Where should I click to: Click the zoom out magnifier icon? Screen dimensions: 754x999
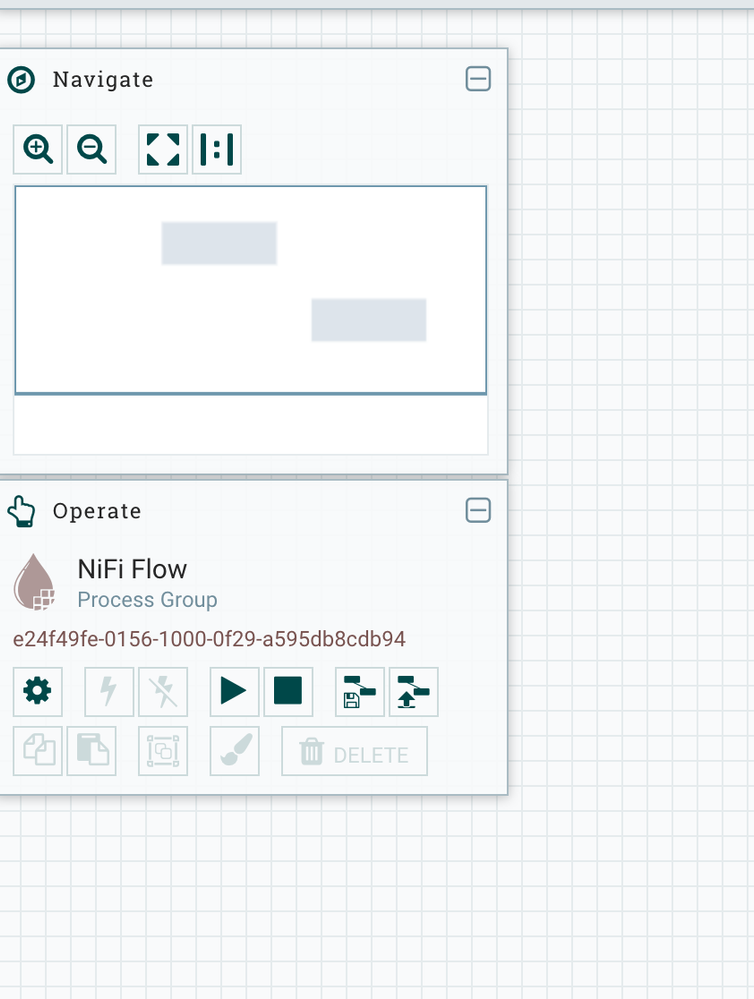(91, 150)
